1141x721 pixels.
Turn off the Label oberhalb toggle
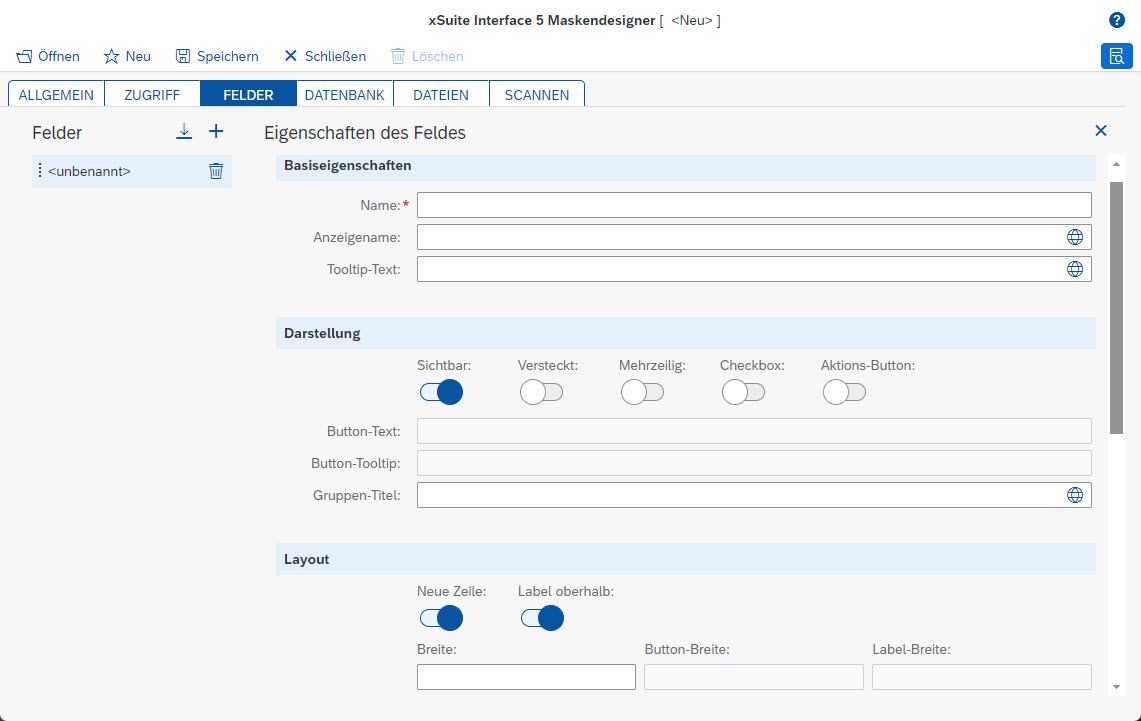[x=542, y=618]
